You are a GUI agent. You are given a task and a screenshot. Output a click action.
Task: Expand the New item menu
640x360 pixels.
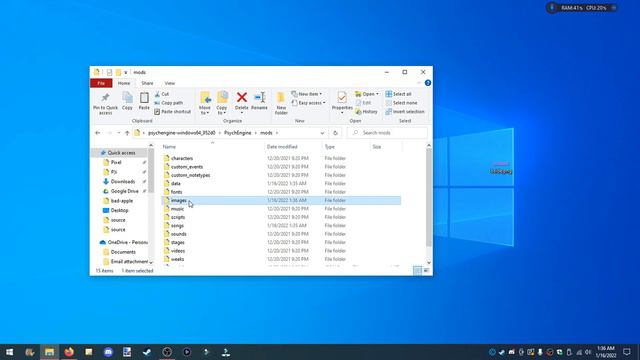click(307, 94)
